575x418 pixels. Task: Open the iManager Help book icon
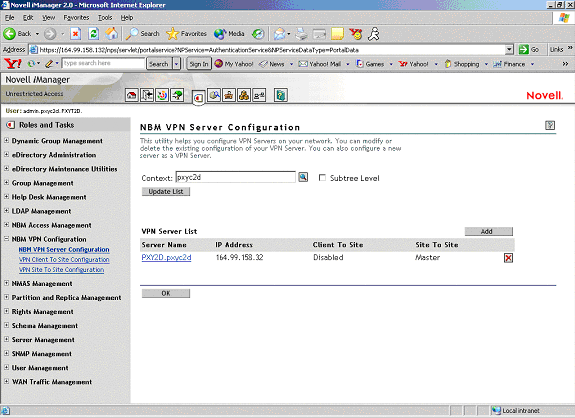pyautogui.click(x=281, y=95)
